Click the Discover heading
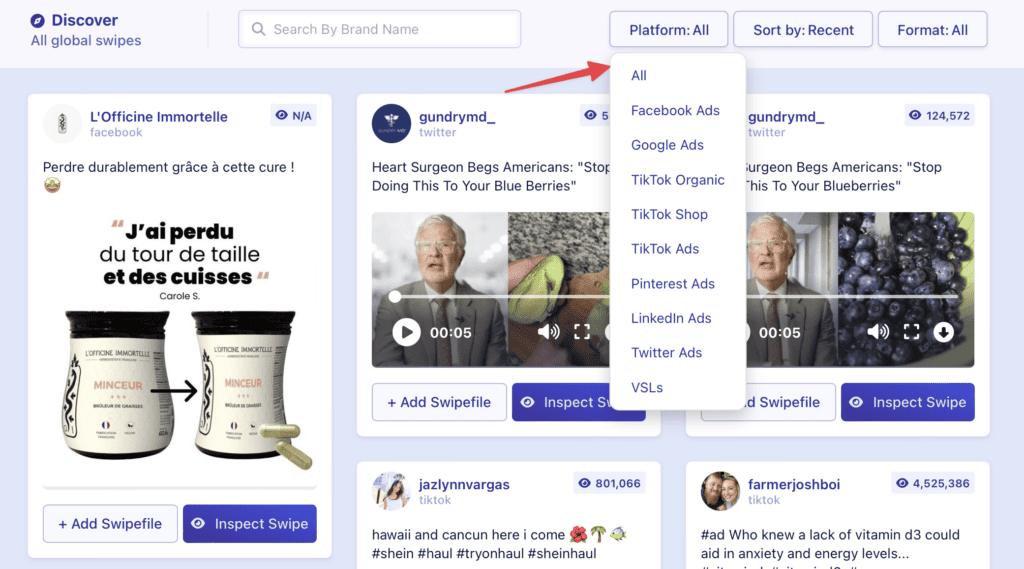Image resolution: width=1024 pixels, height=569 pixels. click(x=85, y=20)
